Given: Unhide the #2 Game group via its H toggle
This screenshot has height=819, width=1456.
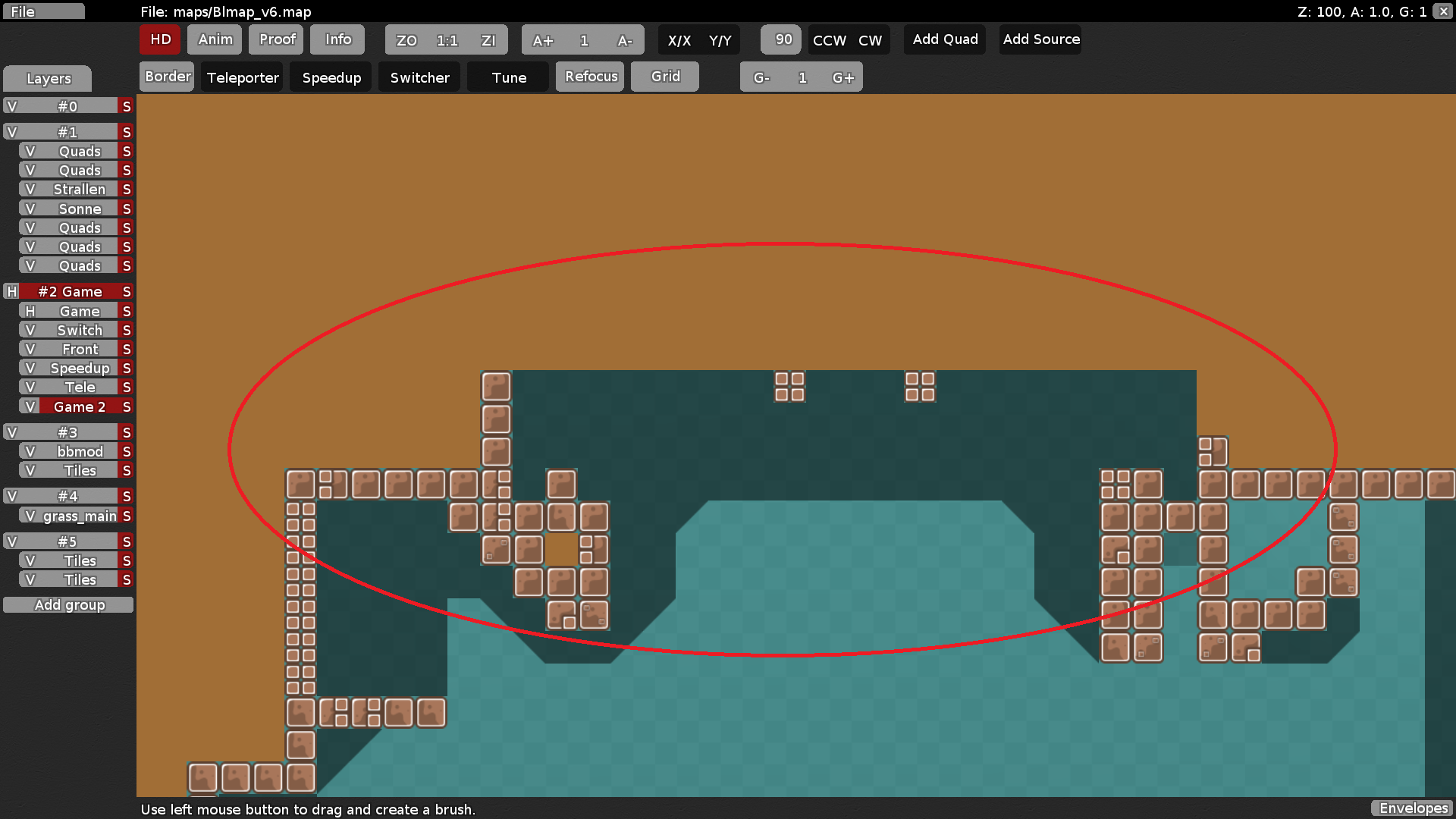Looking at the screenshot, I should 11,291.
